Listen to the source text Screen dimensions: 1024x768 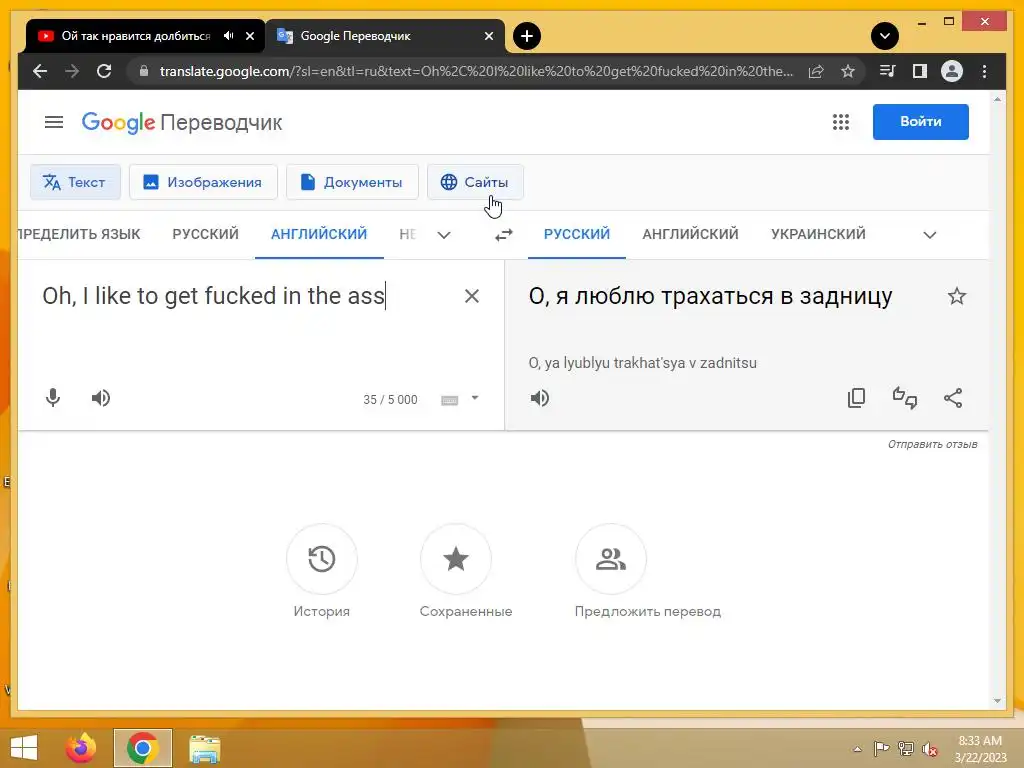point(101,398)
